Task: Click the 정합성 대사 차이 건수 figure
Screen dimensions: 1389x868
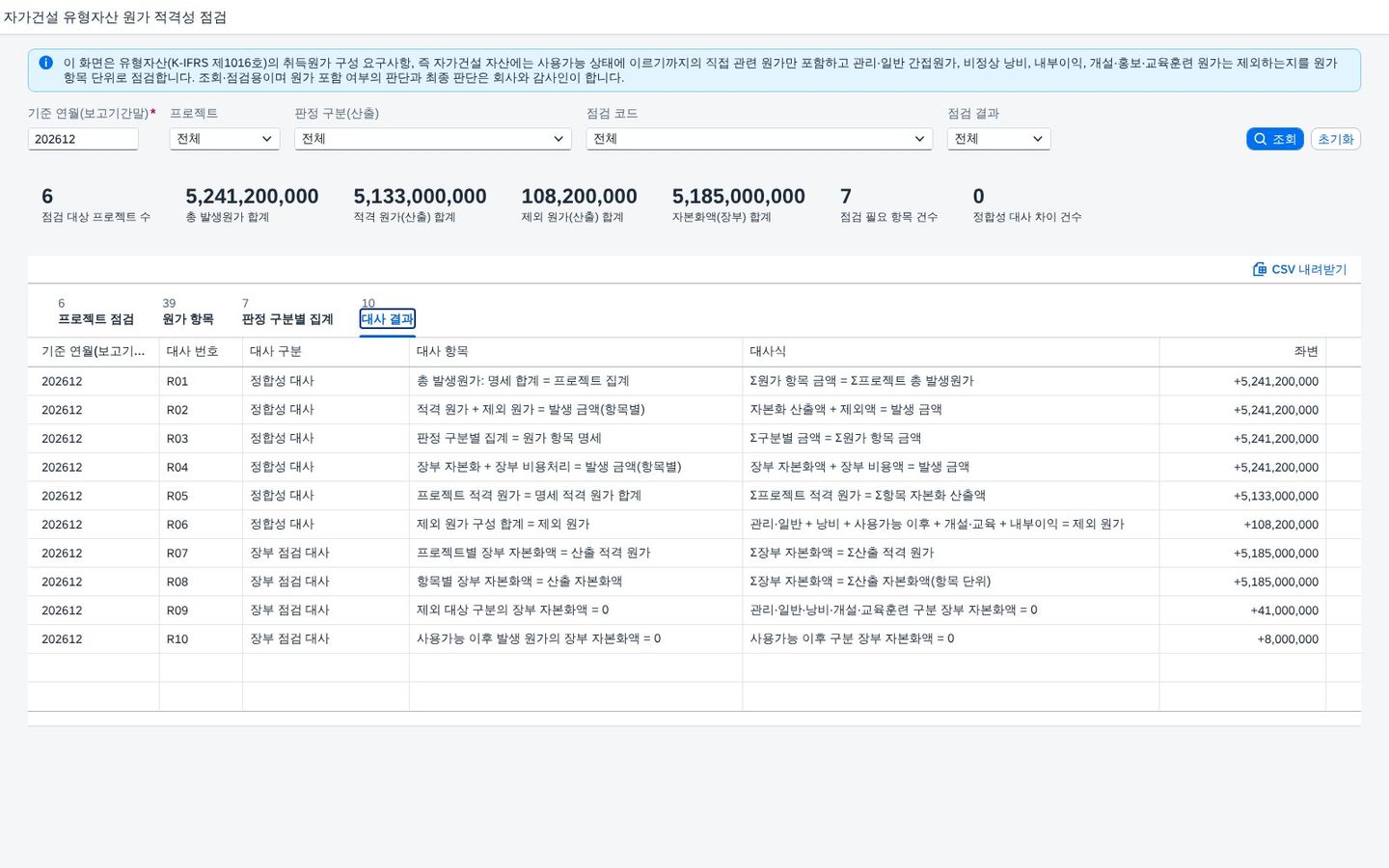Action: [978, 197]
